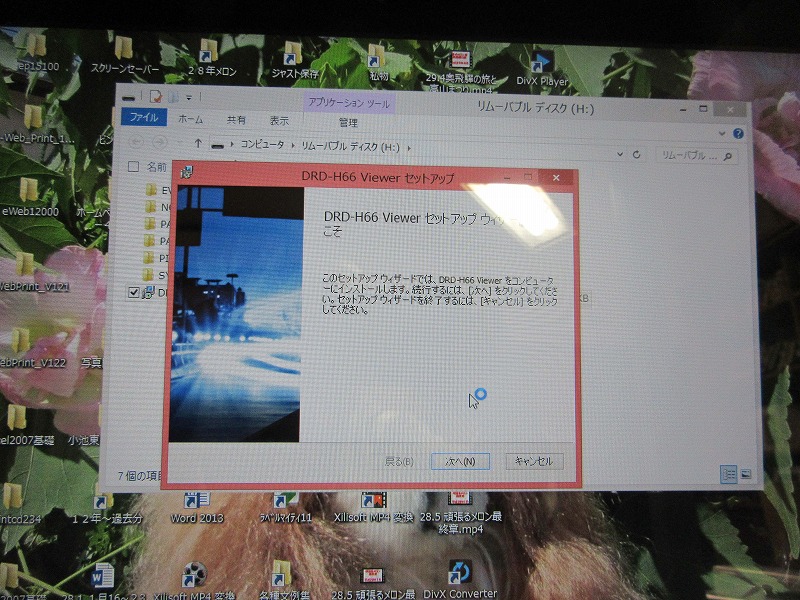Screen dimensions: 800x600
Task: Open the ファイル tab in Explorer
Action: tap(144, 117)
